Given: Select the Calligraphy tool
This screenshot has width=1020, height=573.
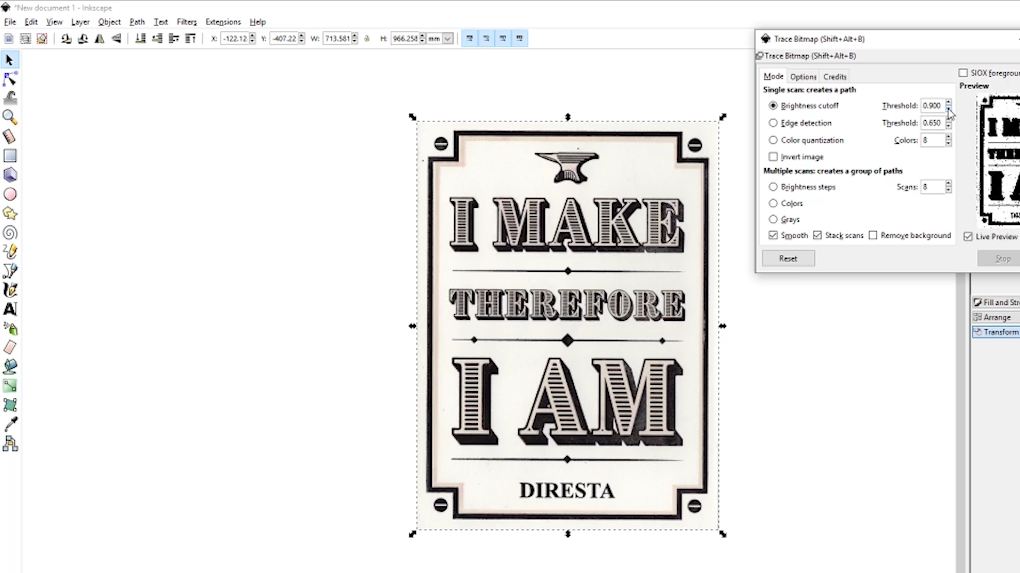Looking at the screenshot, I should [10, 290].
